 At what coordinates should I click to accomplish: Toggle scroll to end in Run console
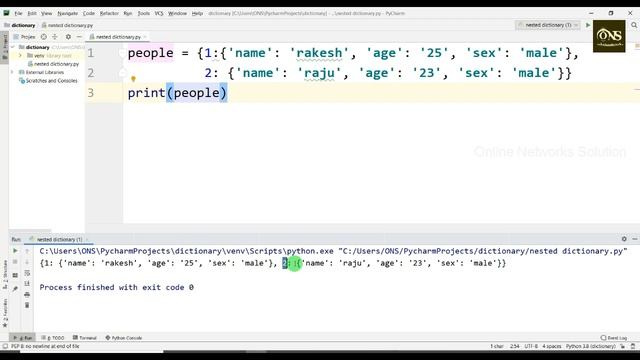(27, 283)
